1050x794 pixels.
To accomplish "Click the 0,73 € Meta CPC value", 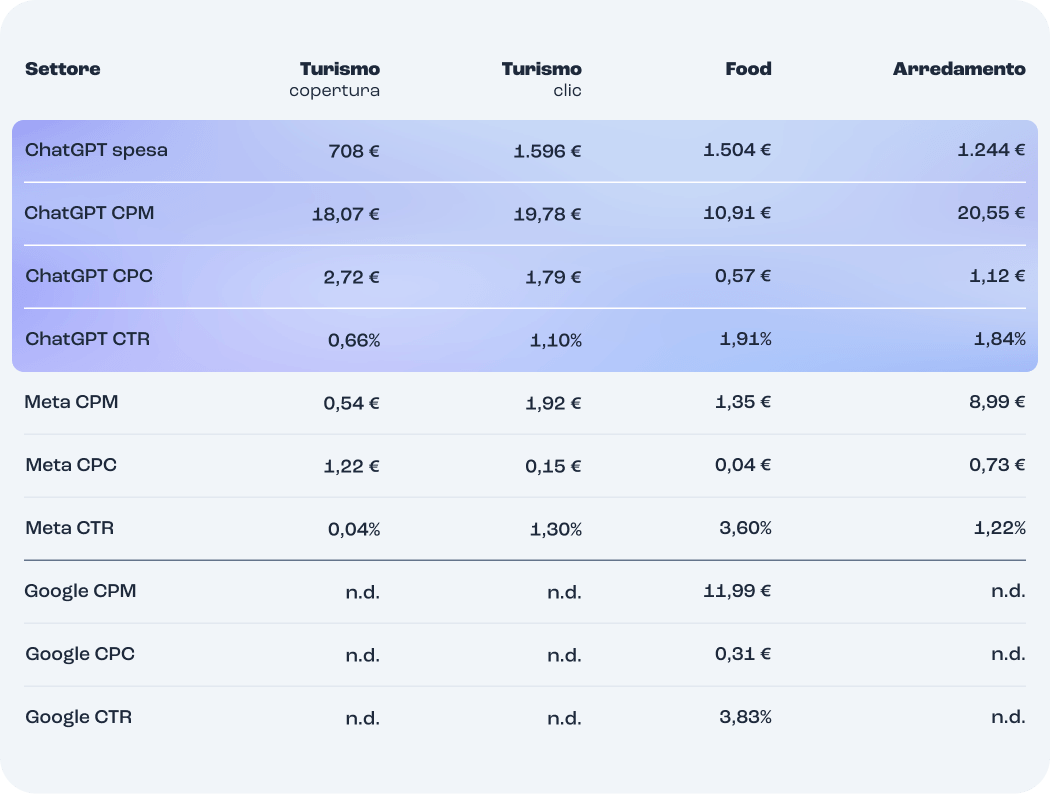I will tap(998, 465).
